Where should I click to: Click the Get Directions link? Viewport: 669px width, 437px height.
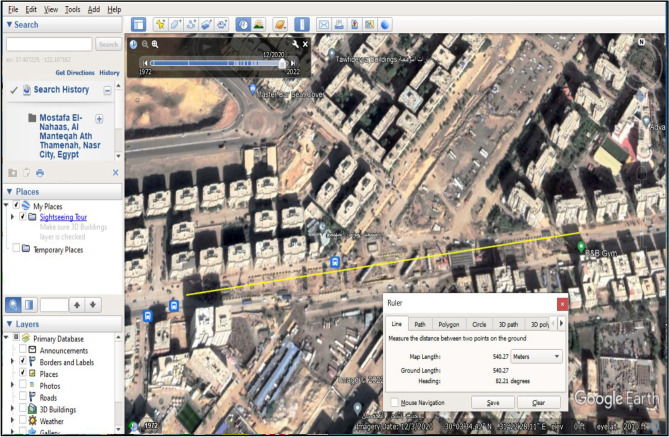click(74, 73)
